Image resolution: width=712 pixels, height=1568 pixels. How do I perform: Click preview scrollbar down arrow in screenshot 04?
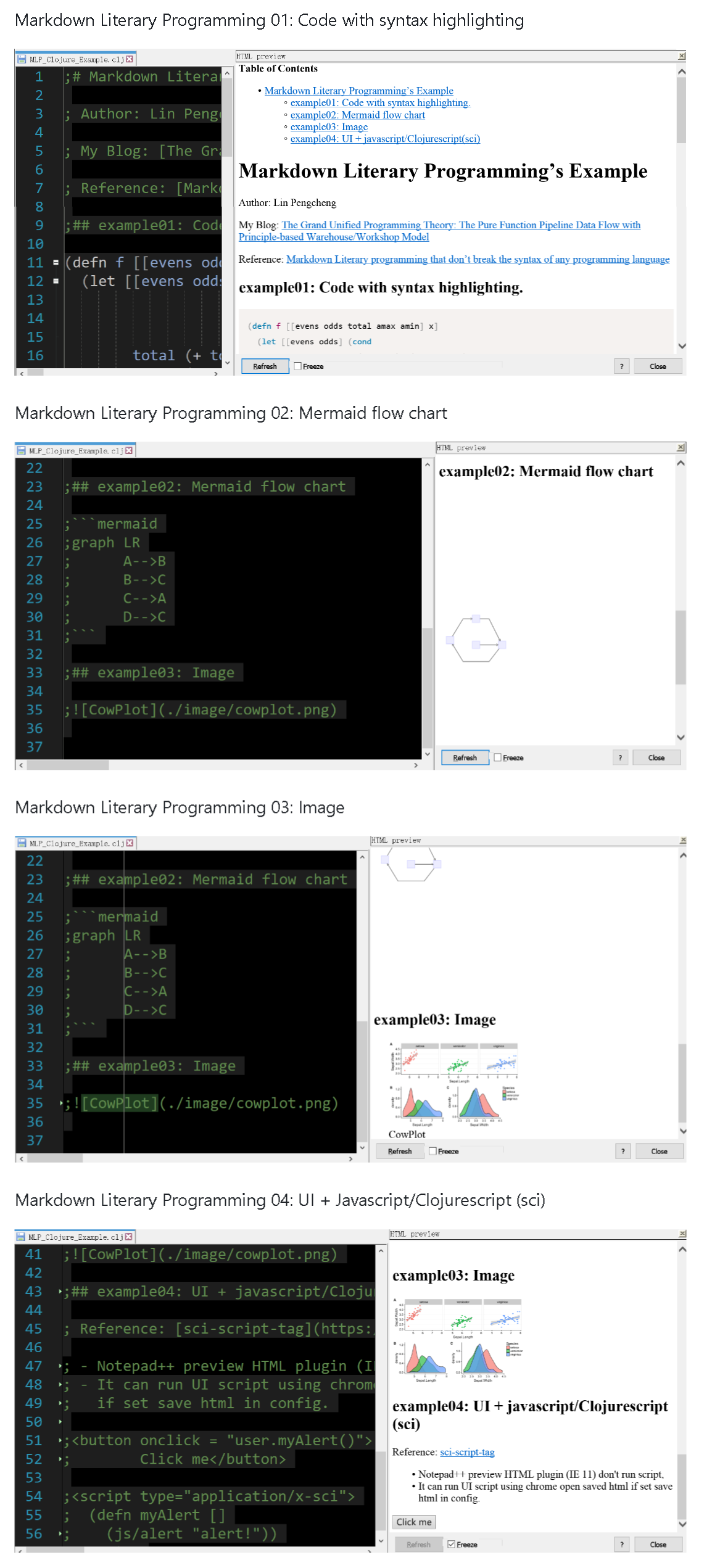tap(682, 1523)
